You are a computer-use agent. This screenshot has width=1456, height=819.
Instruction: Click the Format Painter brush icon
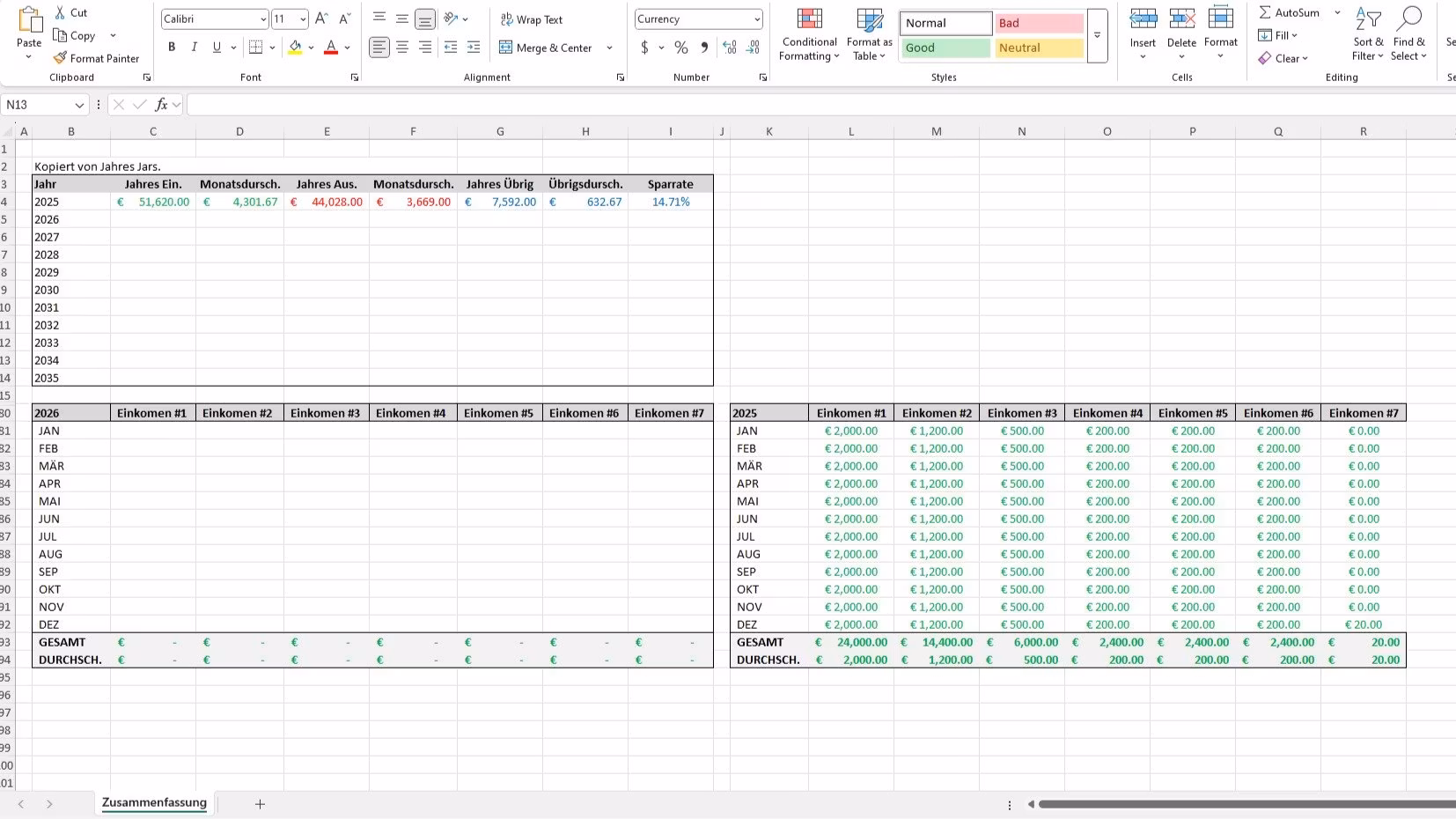(60, 58)
